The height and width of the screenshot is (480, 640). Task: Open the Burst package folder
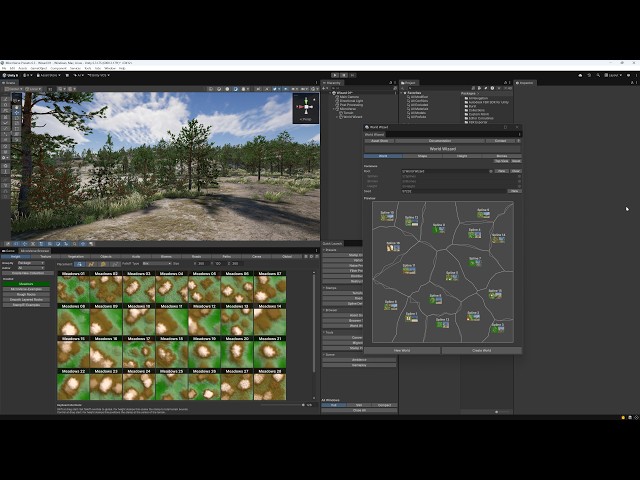tap(470, 106)
